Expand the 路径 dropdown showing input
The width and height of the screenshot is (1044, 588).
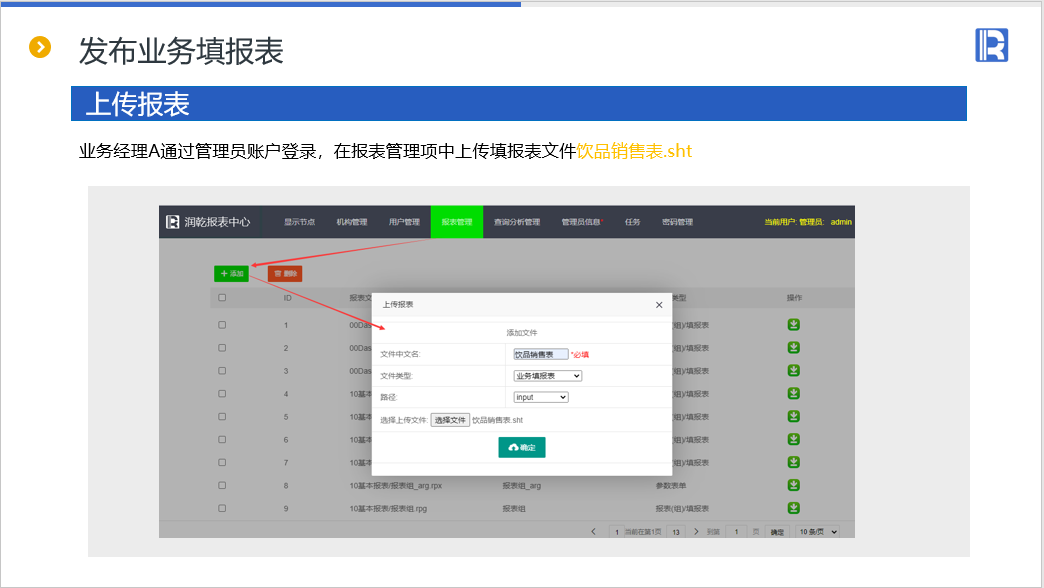pos(540,397)
